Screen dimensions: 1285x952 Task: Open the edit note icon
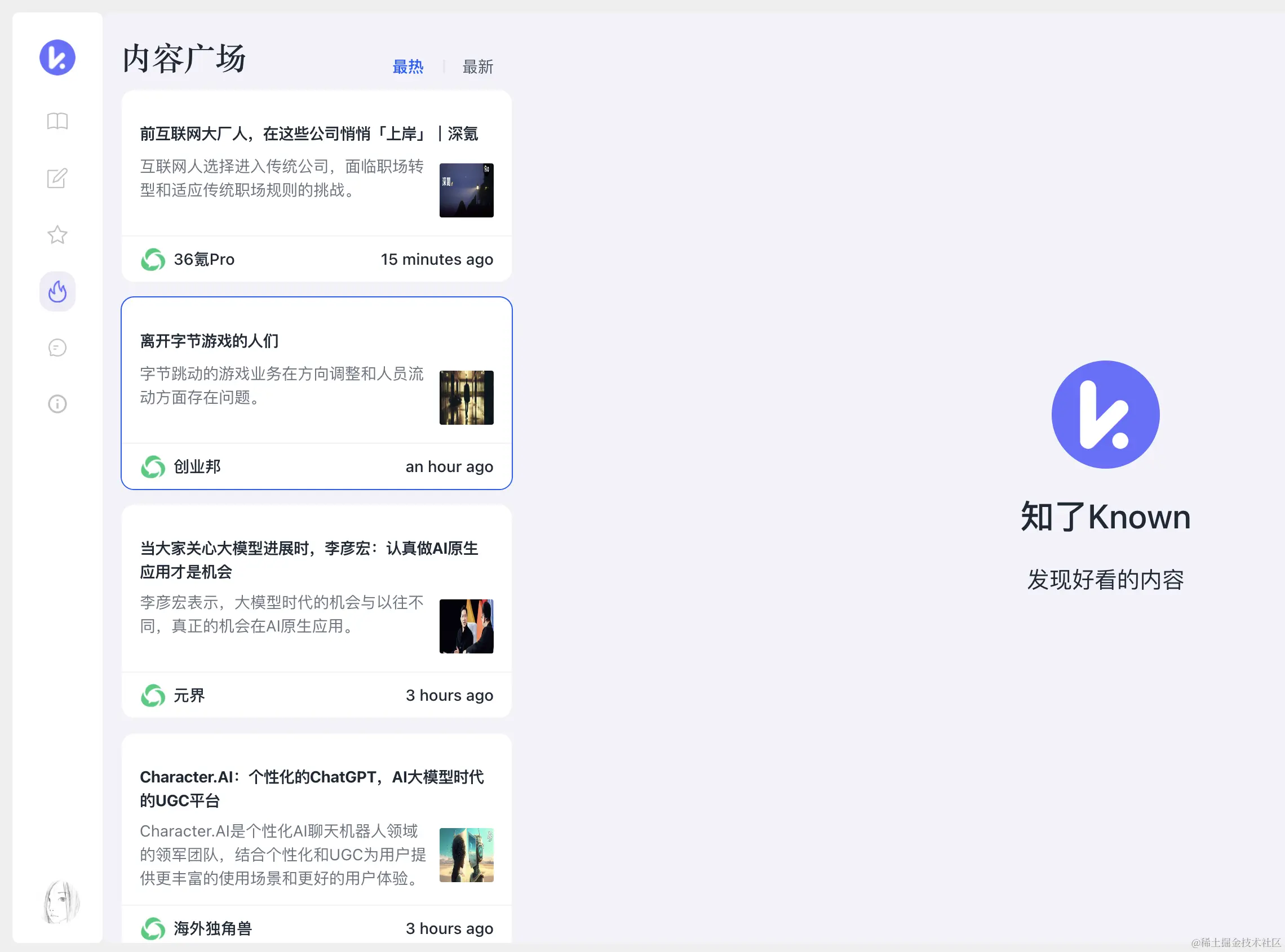point(57,178)
